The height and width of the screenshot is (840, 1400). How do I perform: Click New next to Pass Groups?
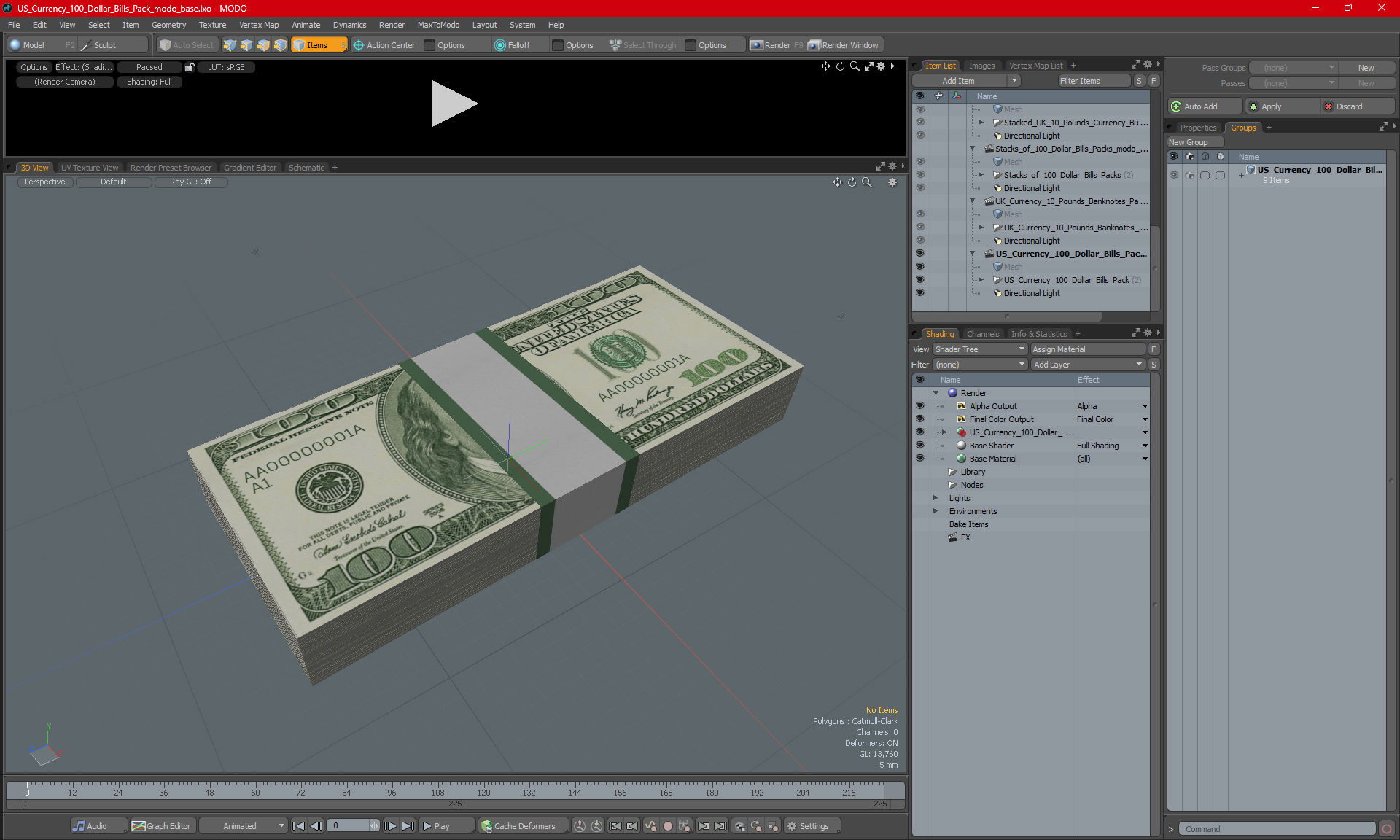tap(1366, 68)
